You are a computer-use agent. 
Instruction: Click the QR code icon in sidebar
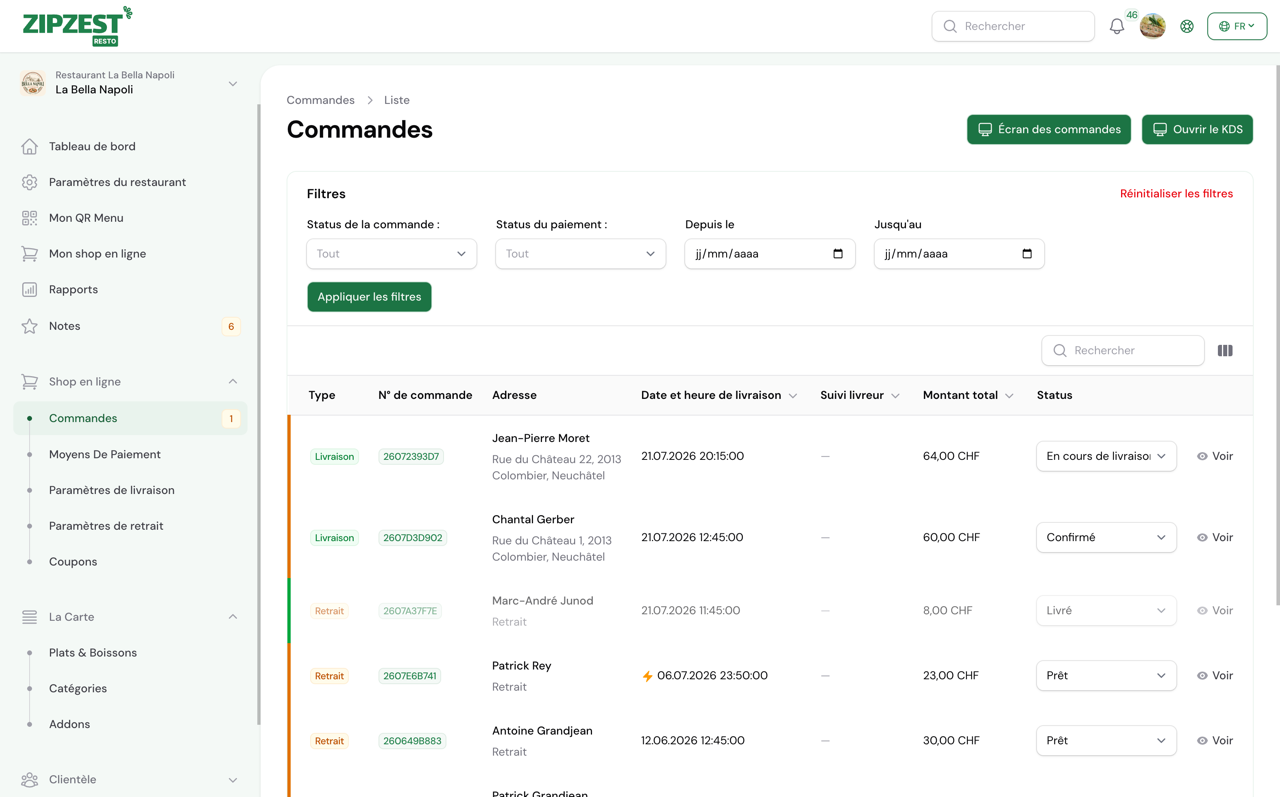(29, 218)
